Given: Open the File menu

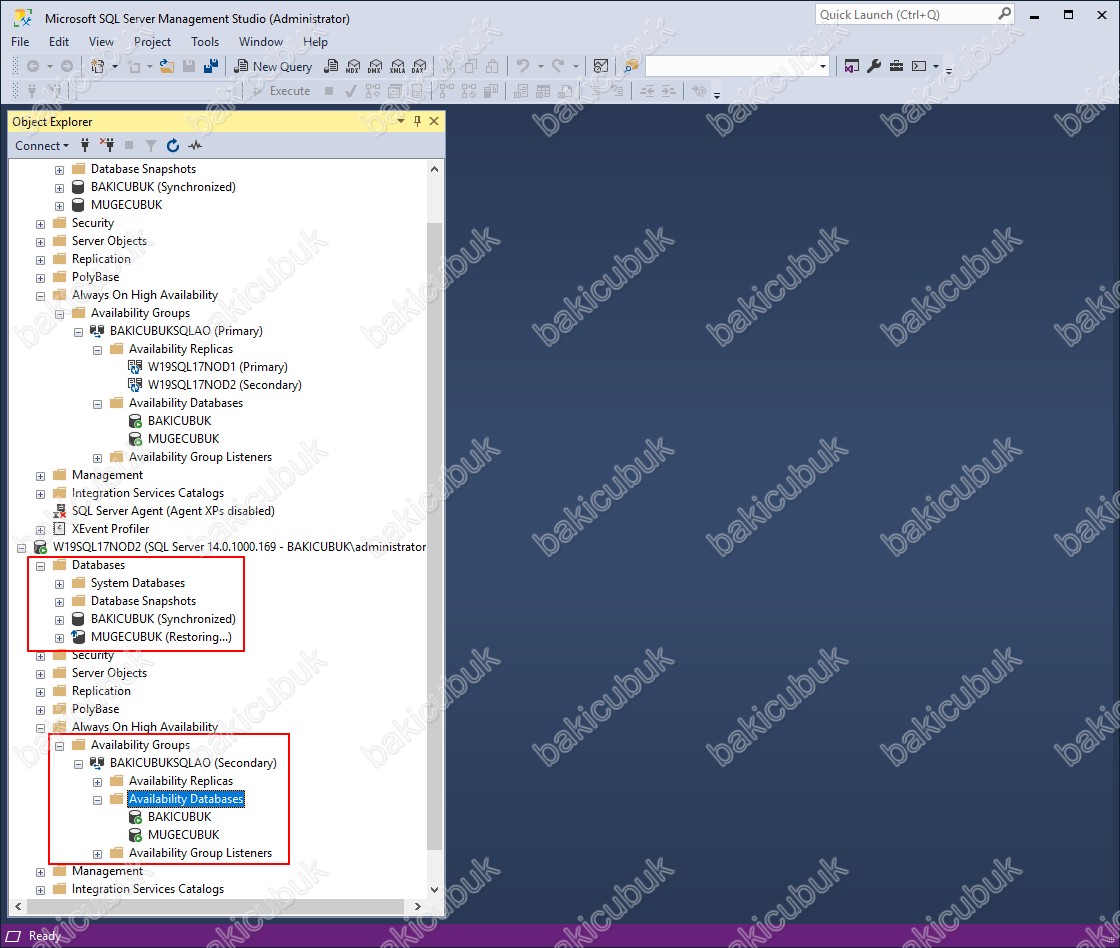Looking at the screenshot, I should pos(20,41).
